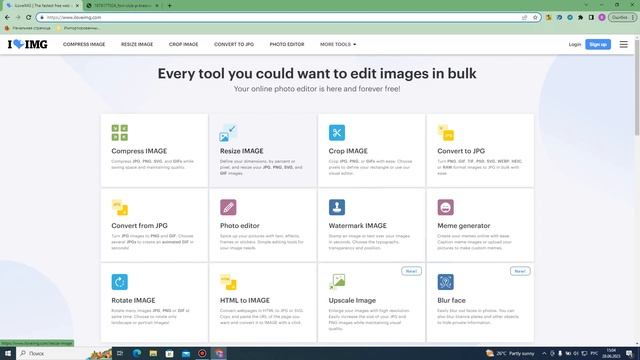The width and height of the screenshot is (640, 360).
Task: Click the weather widget on taskbar
Action: click(510, 353)
